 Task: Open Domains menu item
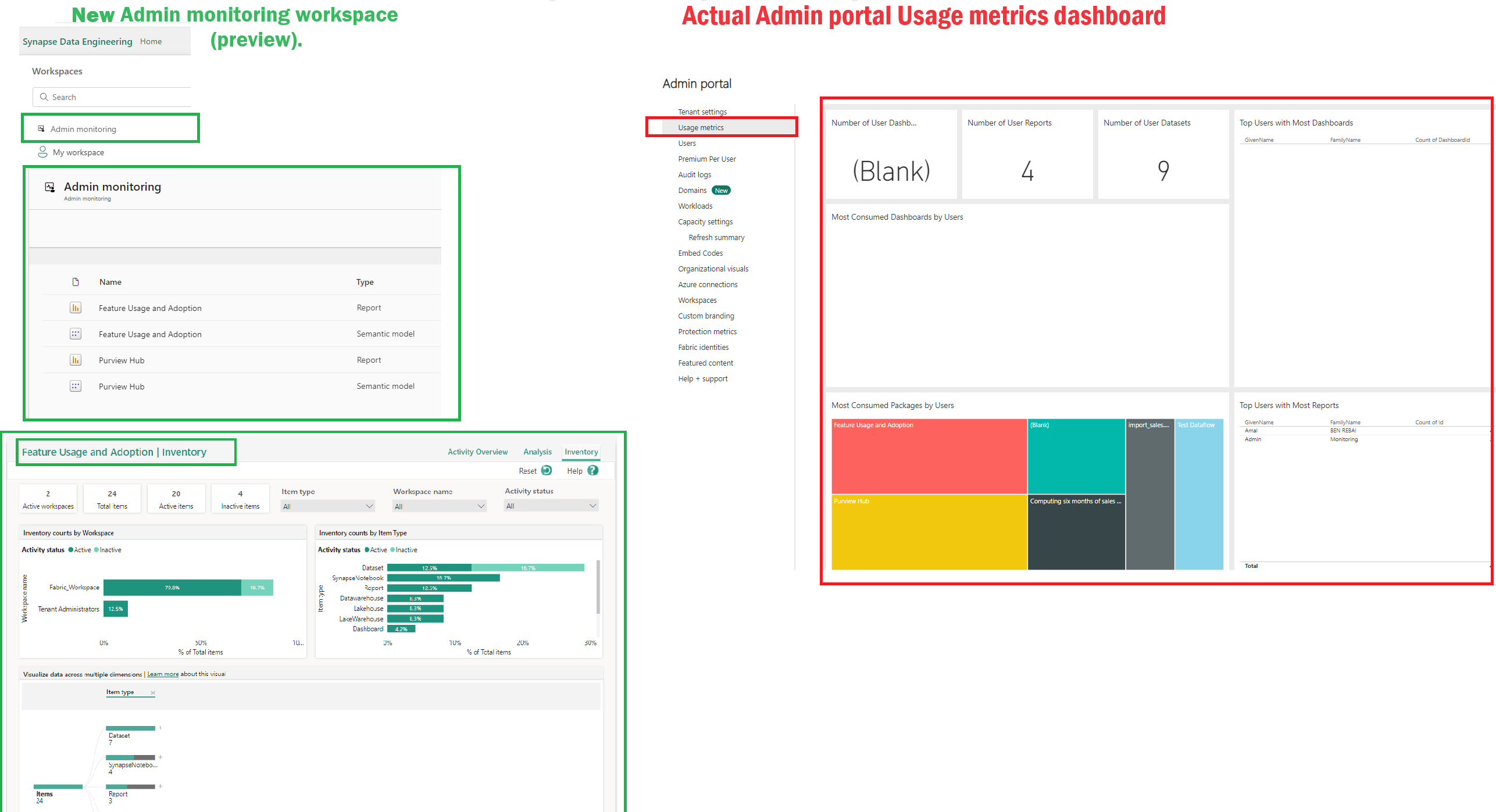(x=692, y=190)
